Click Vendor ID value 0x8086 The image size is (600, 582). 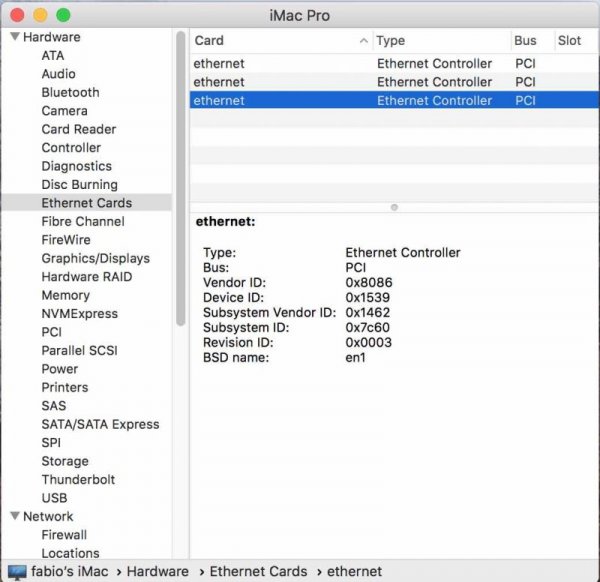tap(369, 283)
